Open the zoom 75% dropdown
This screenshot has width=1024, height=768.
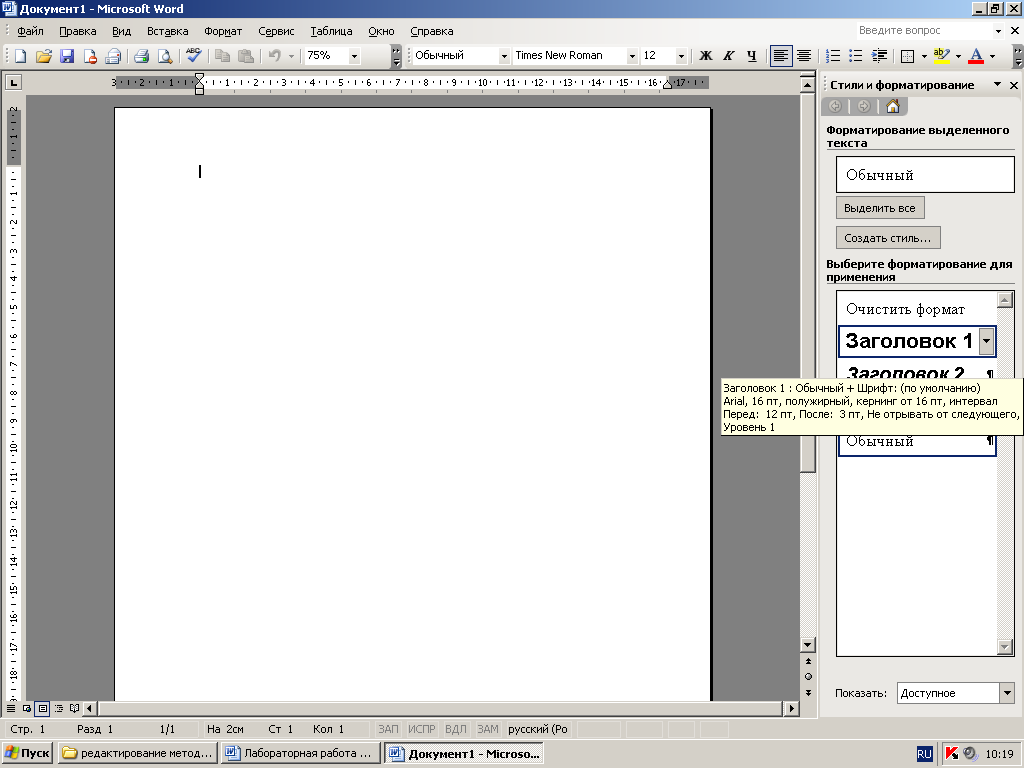354,56
